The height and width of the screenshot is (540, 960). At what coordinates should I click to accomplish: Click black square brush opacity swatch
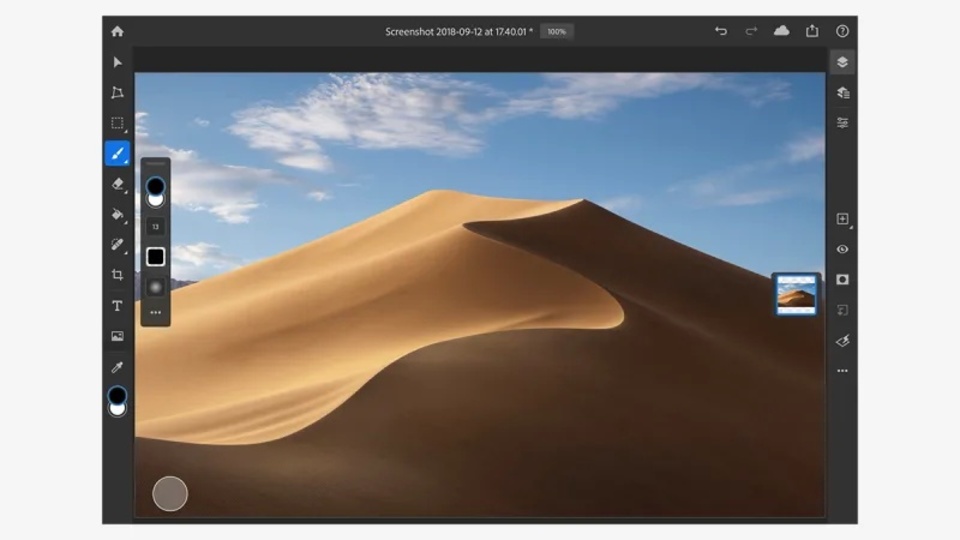point(156,257)
